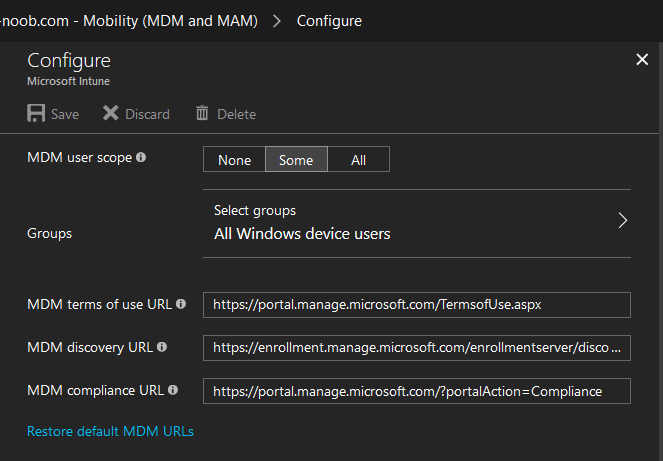This screenshot has width=663, height=461.
Task: Click the Microsoft Intune subtitle
Action: (68, 81)
